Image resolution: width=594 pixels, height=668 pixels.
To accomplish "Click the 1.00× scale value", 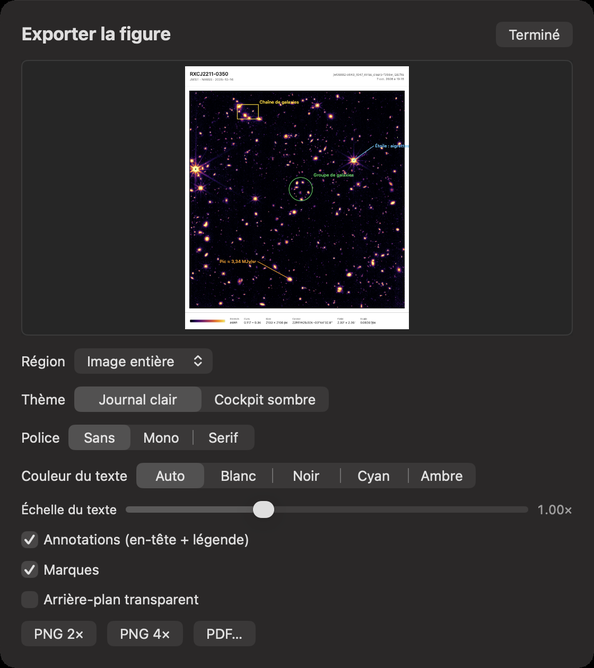I will [554, 510].
